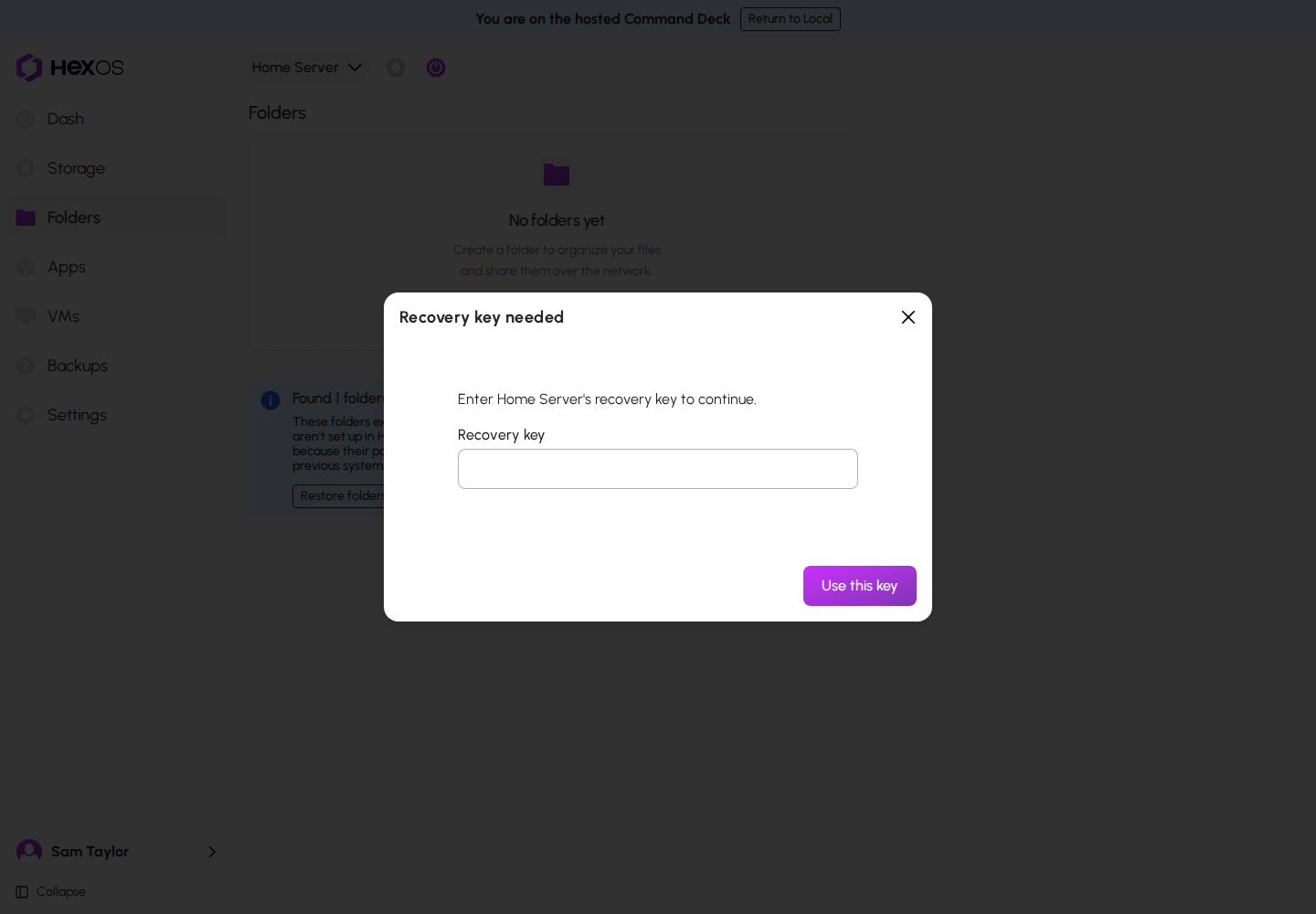Click the blue info icon
Viewport: 1316px width, 914px height.
point(271,400)
